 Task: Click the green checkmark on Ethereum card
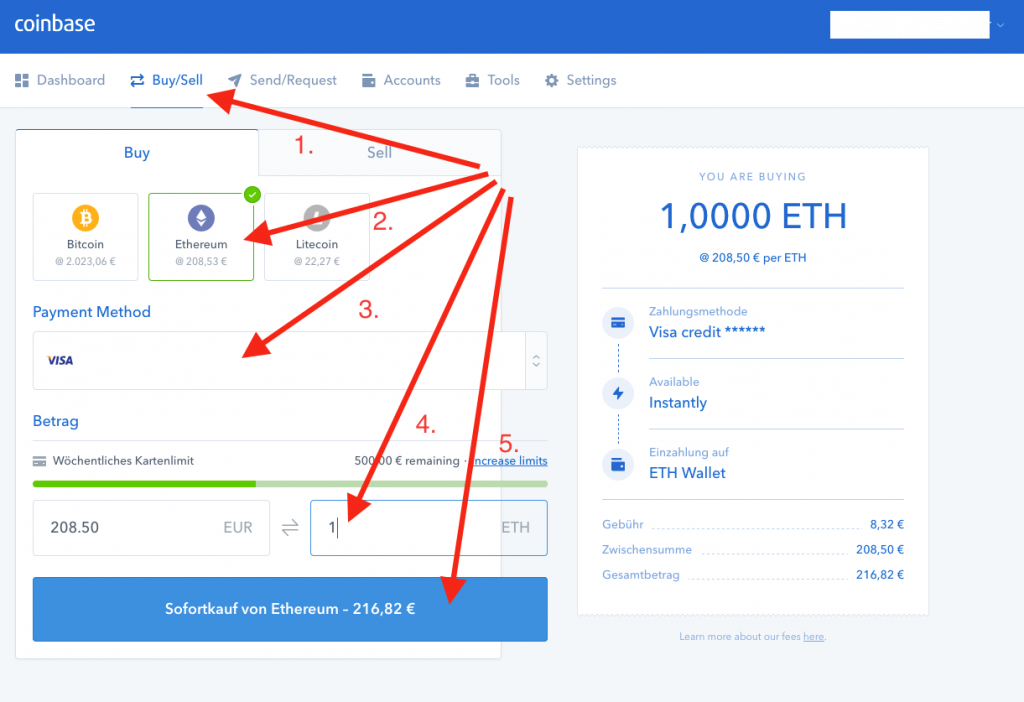pos(252,195)
